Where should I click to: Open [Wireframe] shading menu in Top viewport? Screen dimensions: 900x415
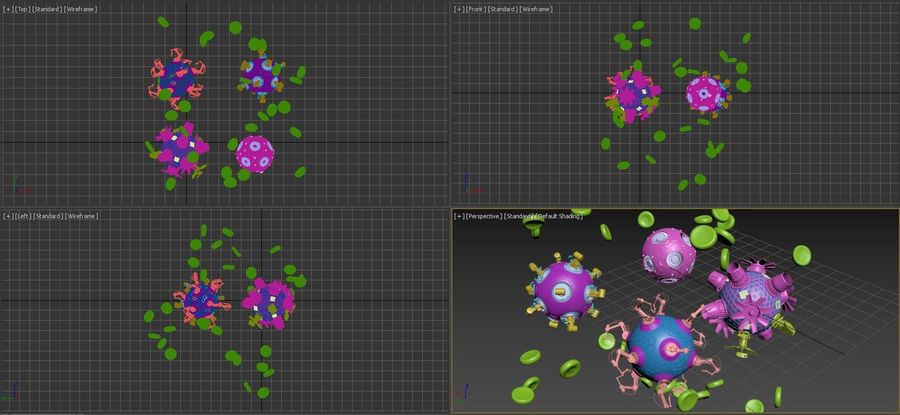click(x=80, y=8)
